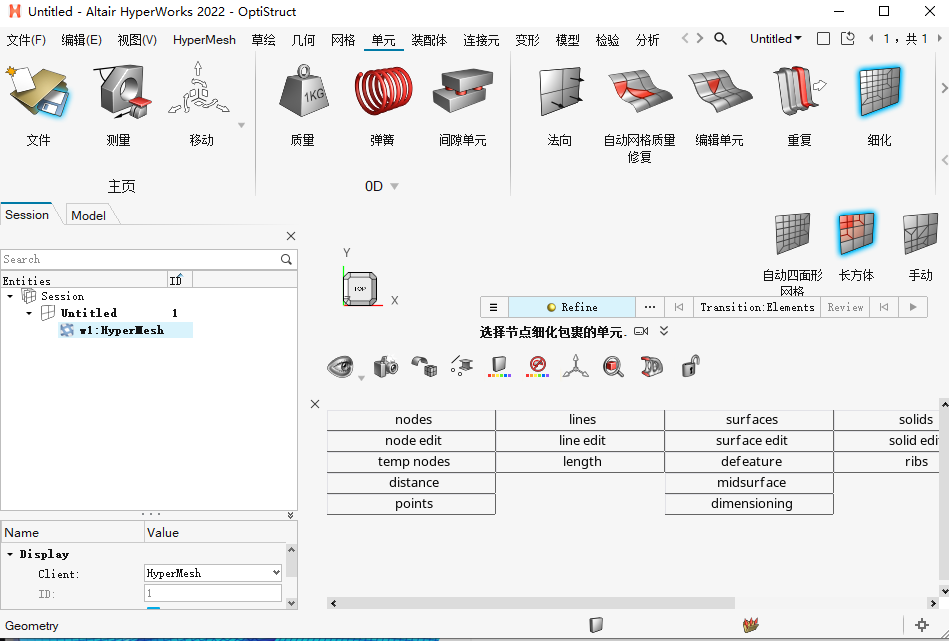Choose the 自动四面形网格 auto tetra mesh option
The image size is (949, 641).
[792, 233]
